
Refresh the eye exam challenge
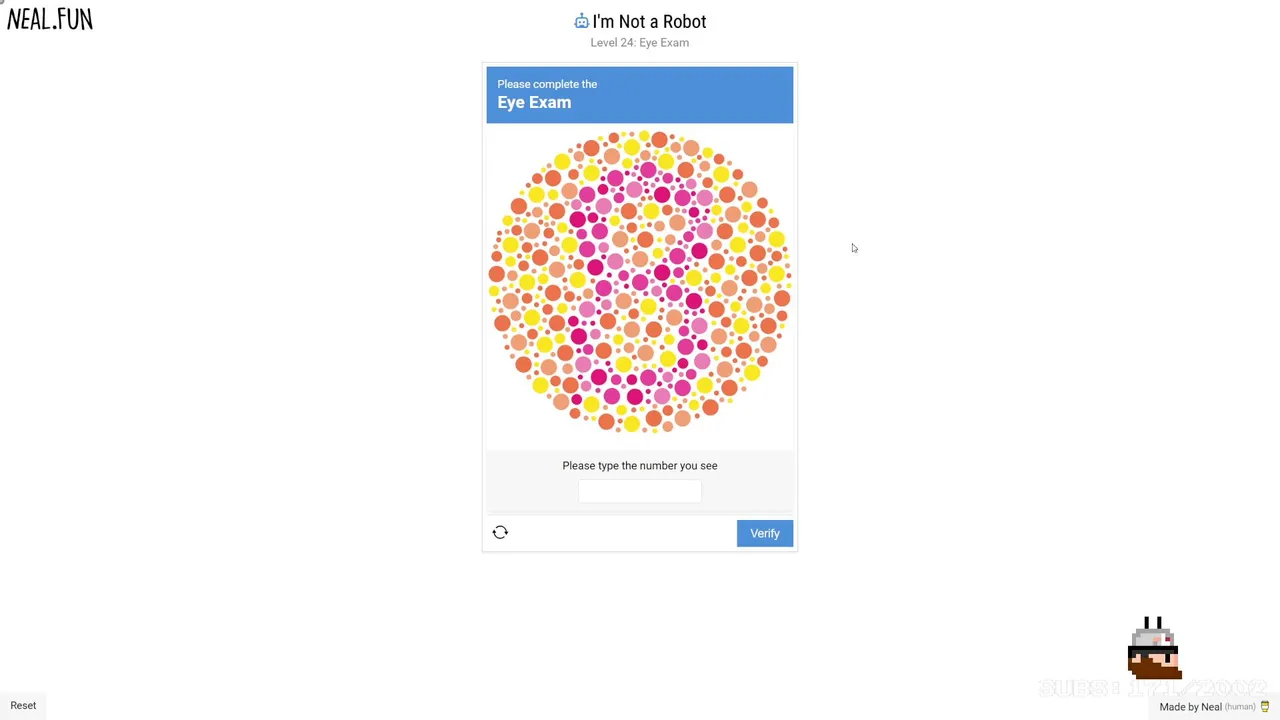click(x=500, y=533)
